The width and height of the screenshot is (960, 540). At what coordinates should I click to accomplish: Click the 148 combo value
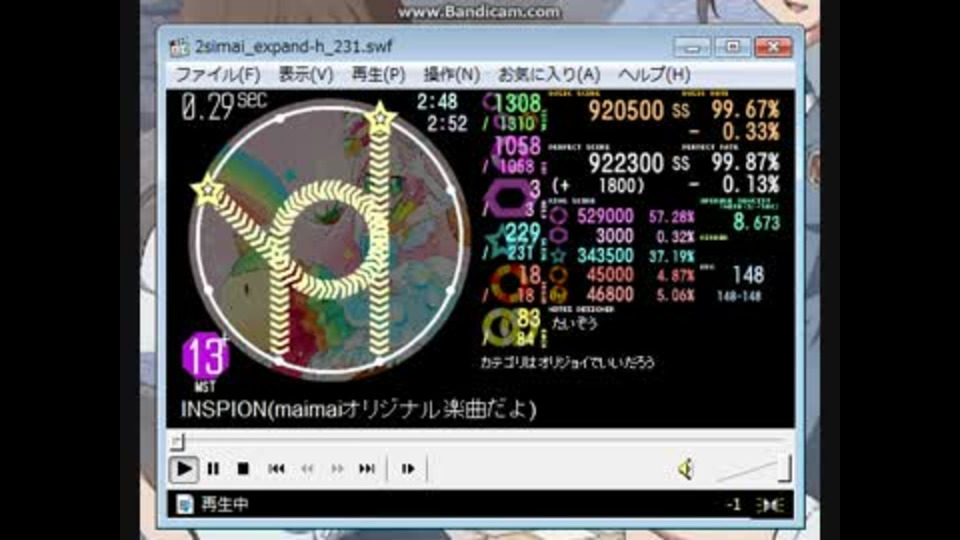pyautogui.click(x=748, y=276)
